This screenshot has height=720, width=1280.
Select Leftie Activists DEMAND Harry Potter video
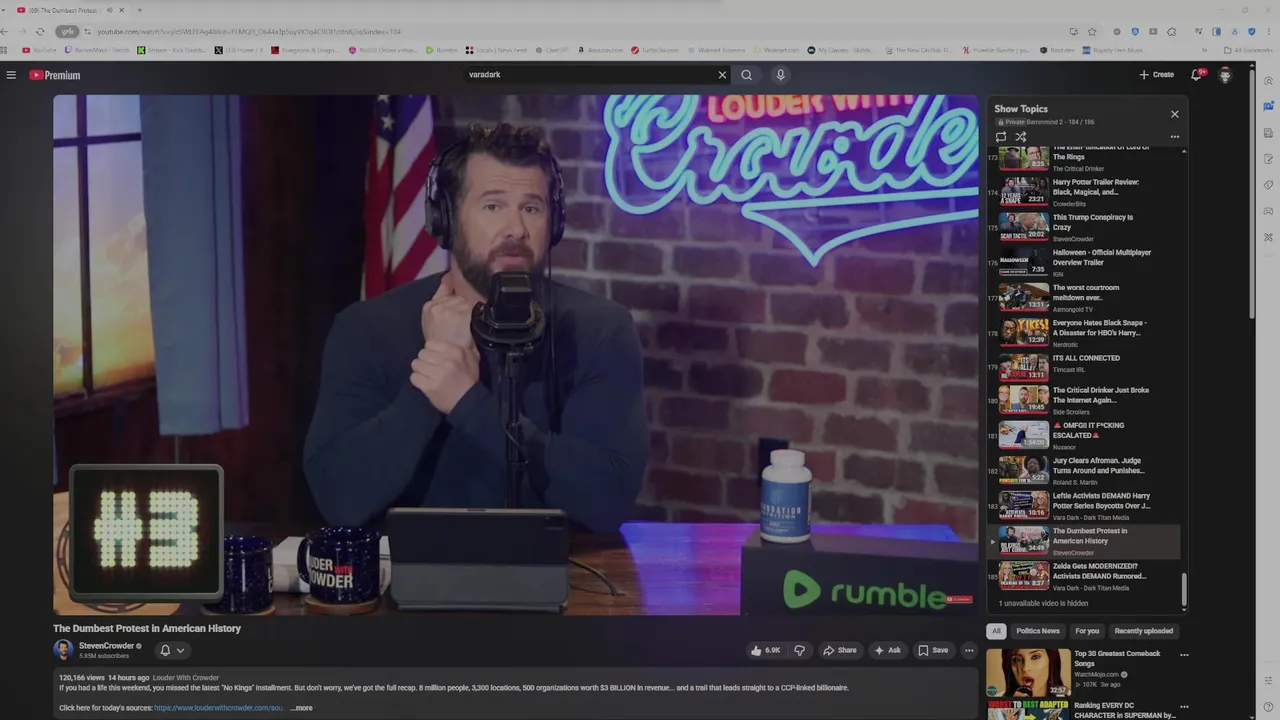tap(1084, 505)
